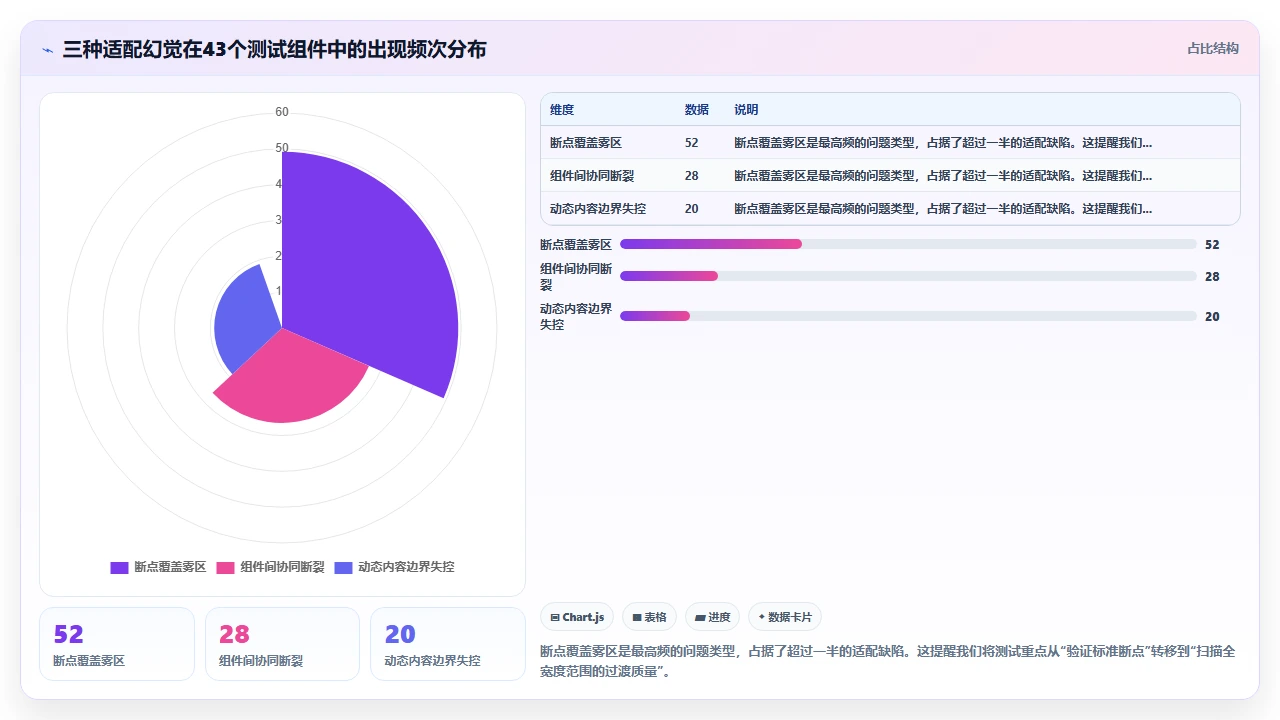
Task: Open the data card showing 28
Action: (282, 644)
